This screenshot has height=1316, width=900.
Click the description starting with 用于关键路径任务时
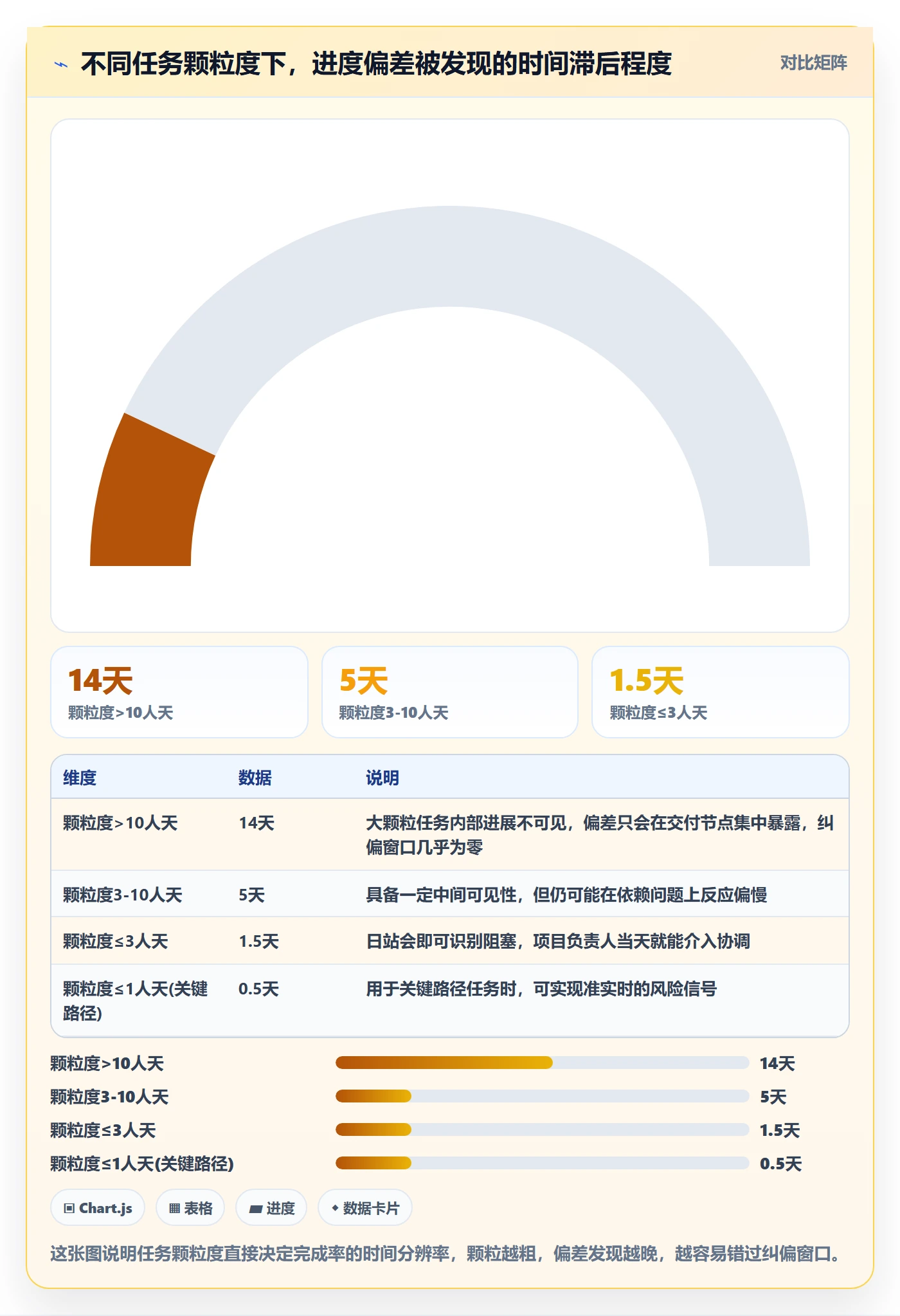[541, 989]
